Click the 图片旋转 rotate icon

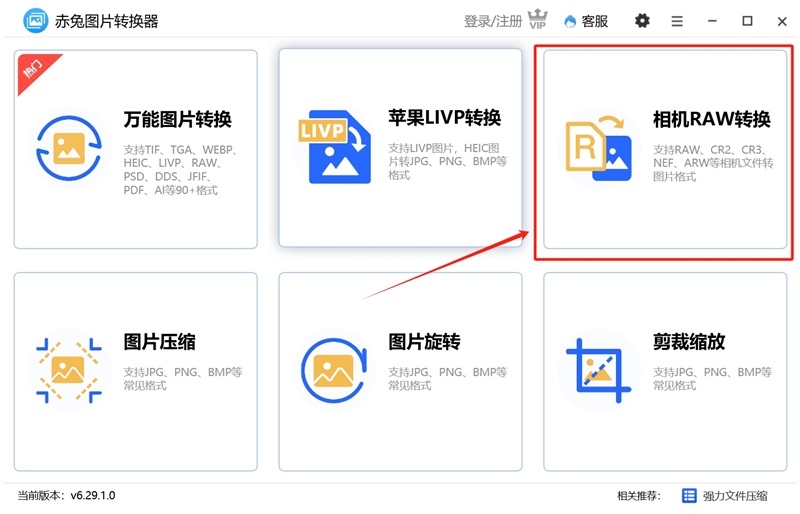tap(334, 371)
